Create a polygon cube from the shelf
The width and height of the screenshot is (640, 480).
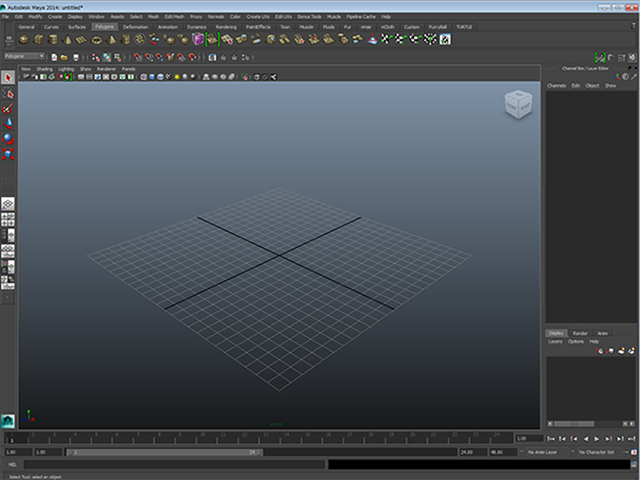click(39, 40)
